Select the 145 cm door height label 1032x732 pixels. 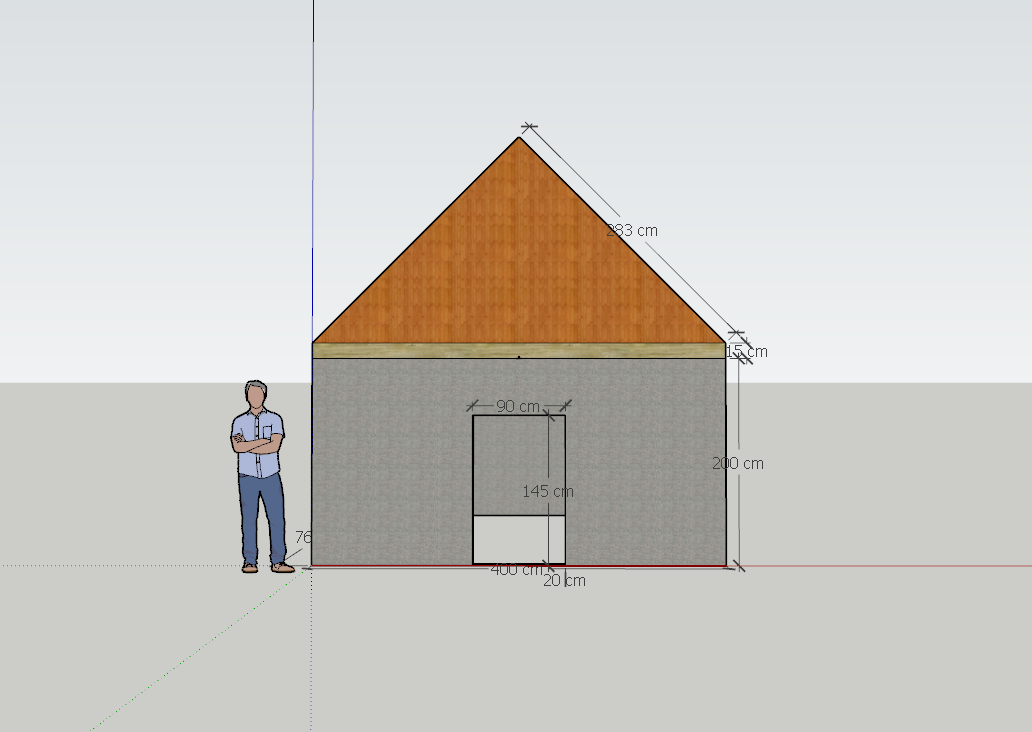[547, 491]
